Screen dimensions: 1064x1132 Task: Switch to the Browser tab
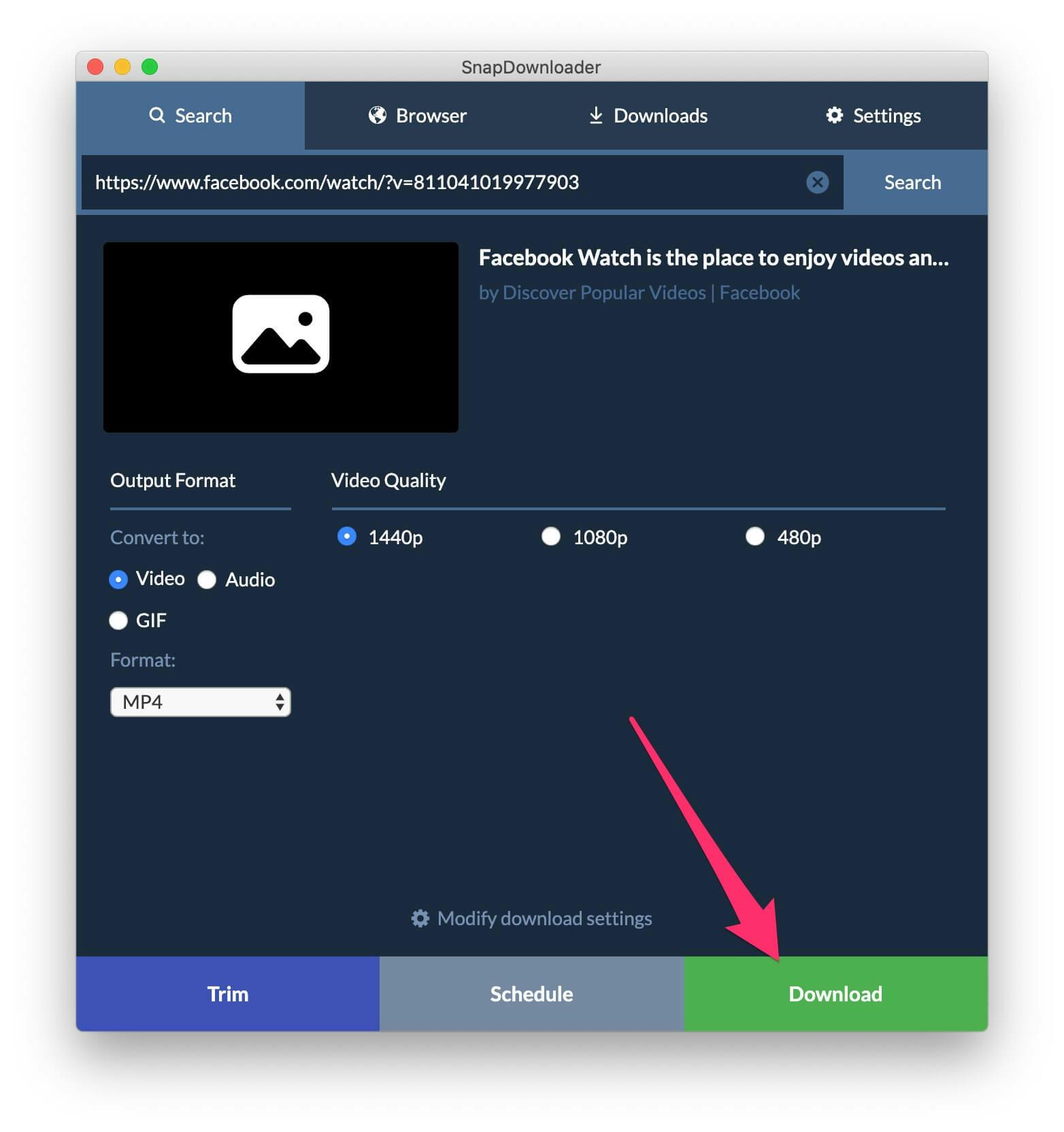pyautogui.click(x=418, y=116)
